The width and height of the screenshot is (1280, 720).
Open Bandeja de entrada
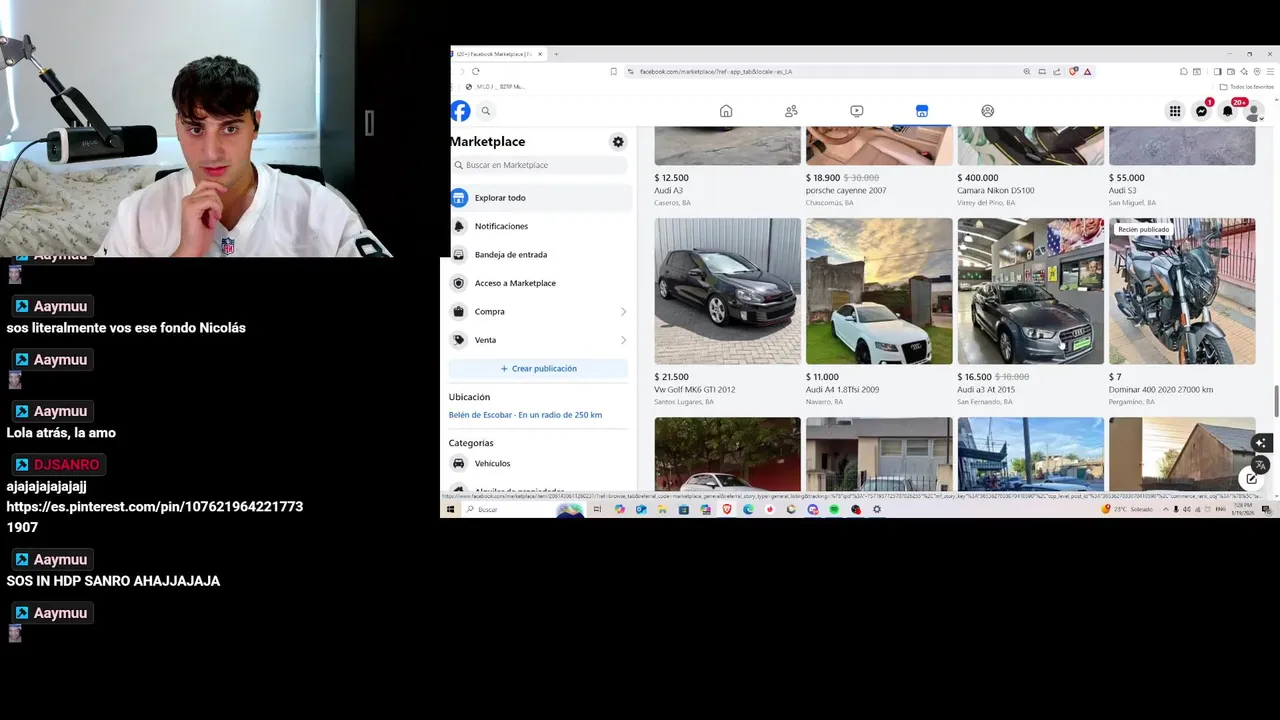540,255
